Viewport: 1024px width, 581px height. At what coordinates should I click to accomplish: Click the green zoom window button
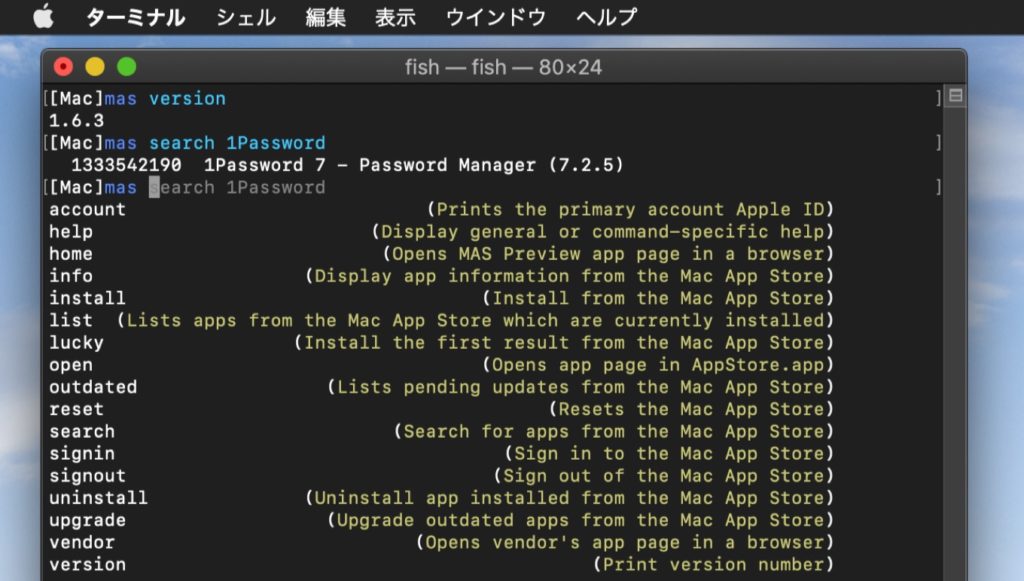point(127,67)
